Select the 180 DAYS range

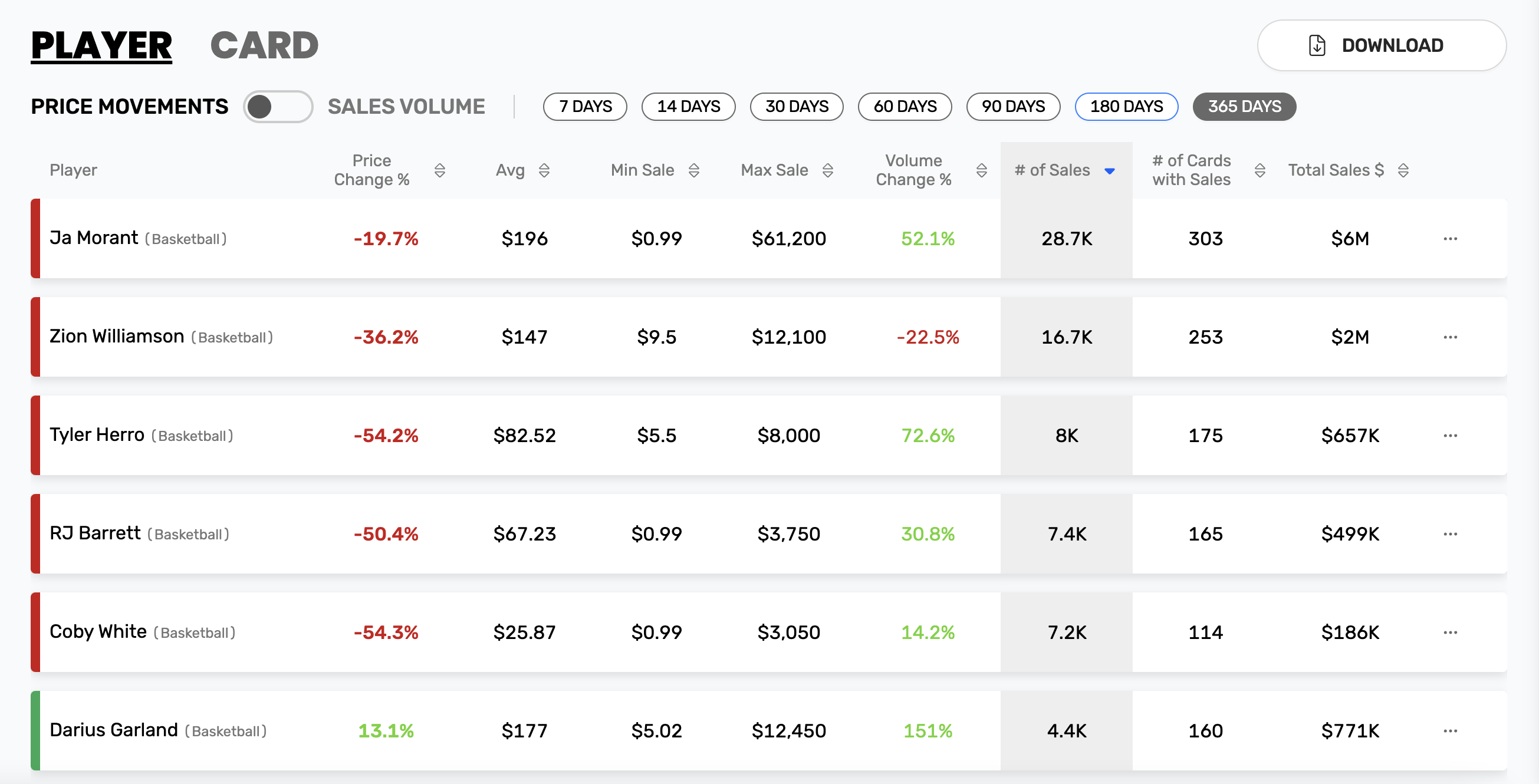[1126, 107]
